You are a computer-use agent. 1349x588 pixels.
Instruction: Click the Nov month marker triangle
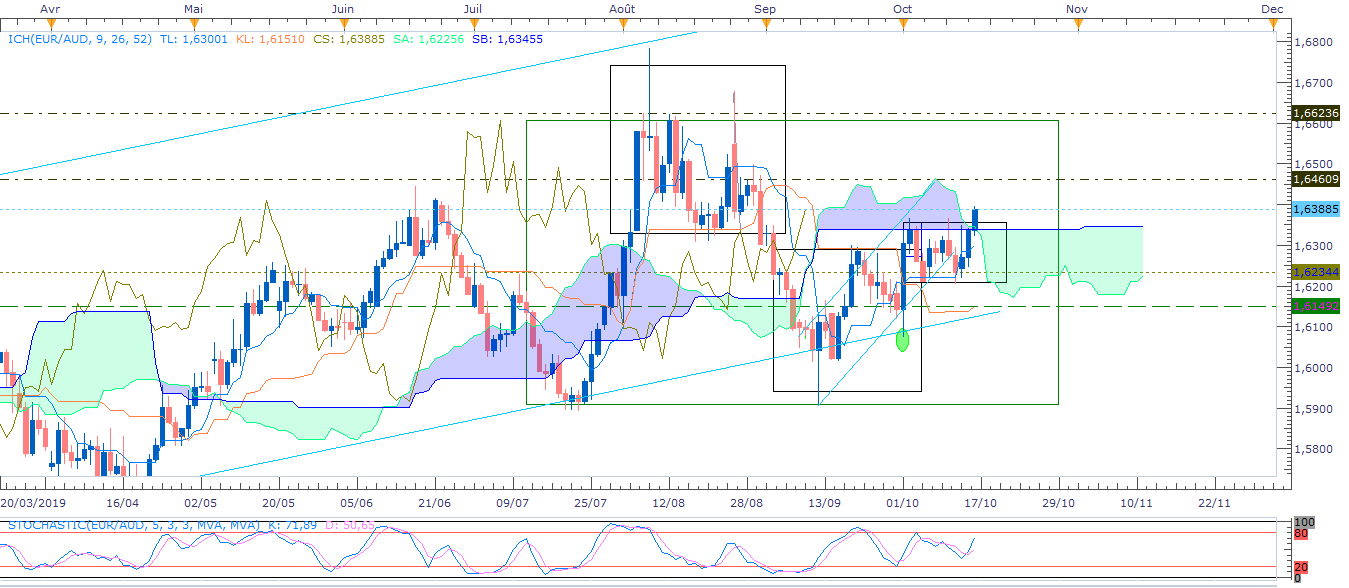coord(1077,24)
